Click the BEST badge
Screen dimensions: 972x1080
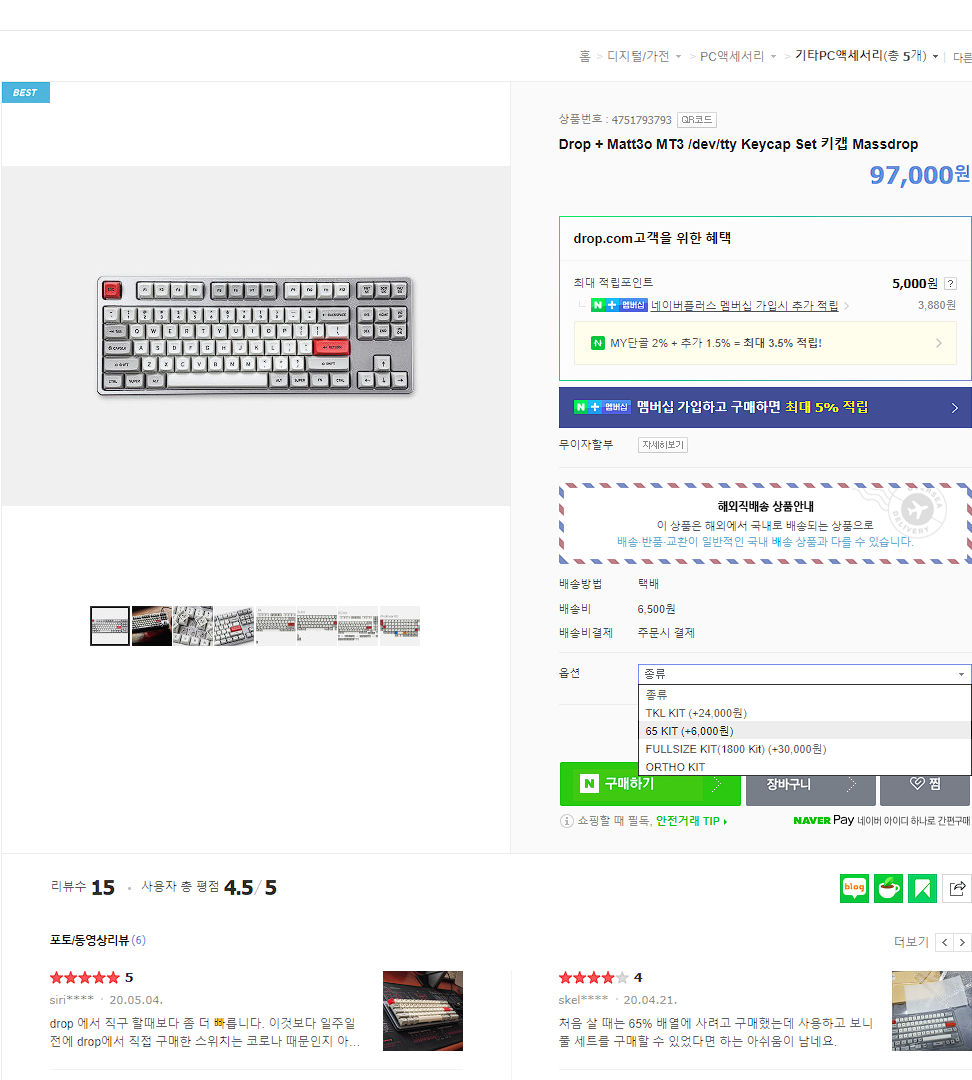25,92
